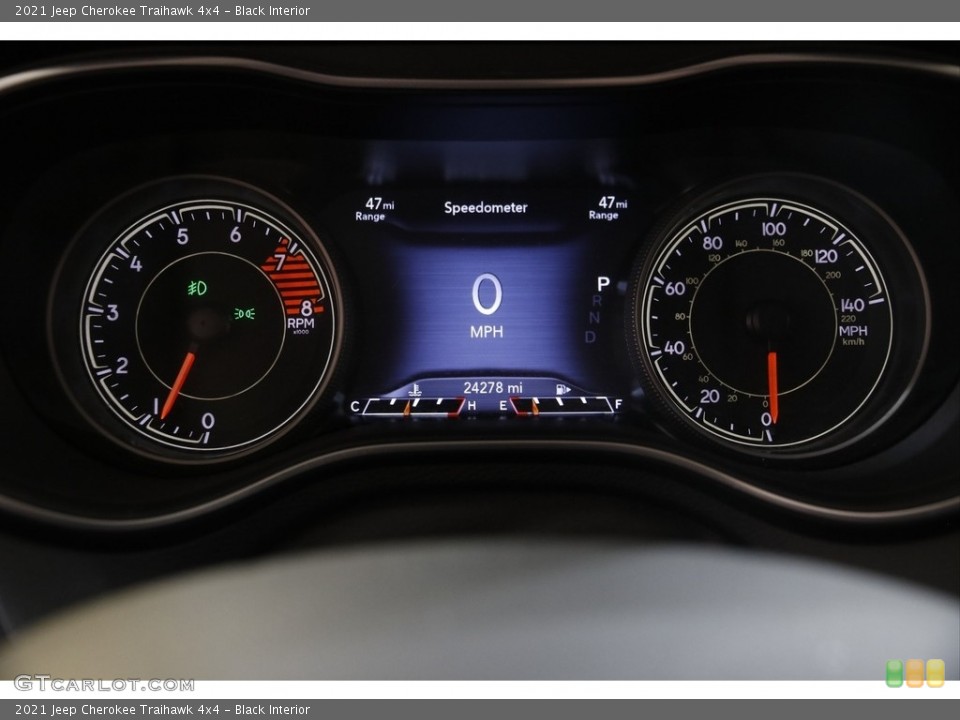The width and height of the screenshot is (960, 720).
Task: Click number 7 in the redline zone
Action: pyautogui.click(x=280, y=263)
